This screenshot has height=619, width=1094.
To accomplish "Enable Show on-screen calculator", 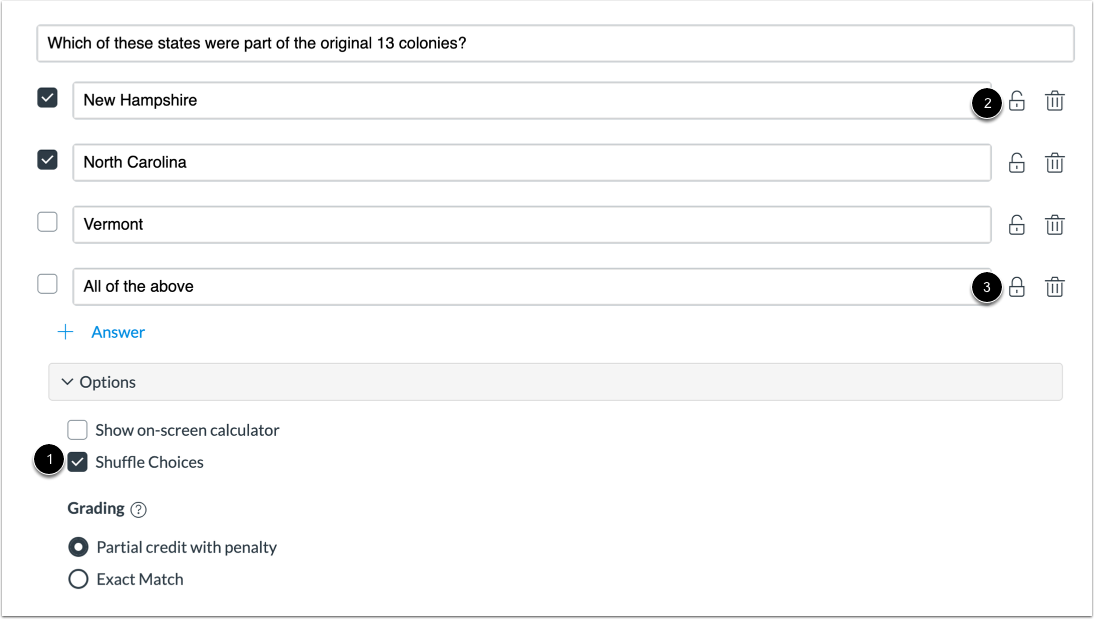I will tap(78, 430).
